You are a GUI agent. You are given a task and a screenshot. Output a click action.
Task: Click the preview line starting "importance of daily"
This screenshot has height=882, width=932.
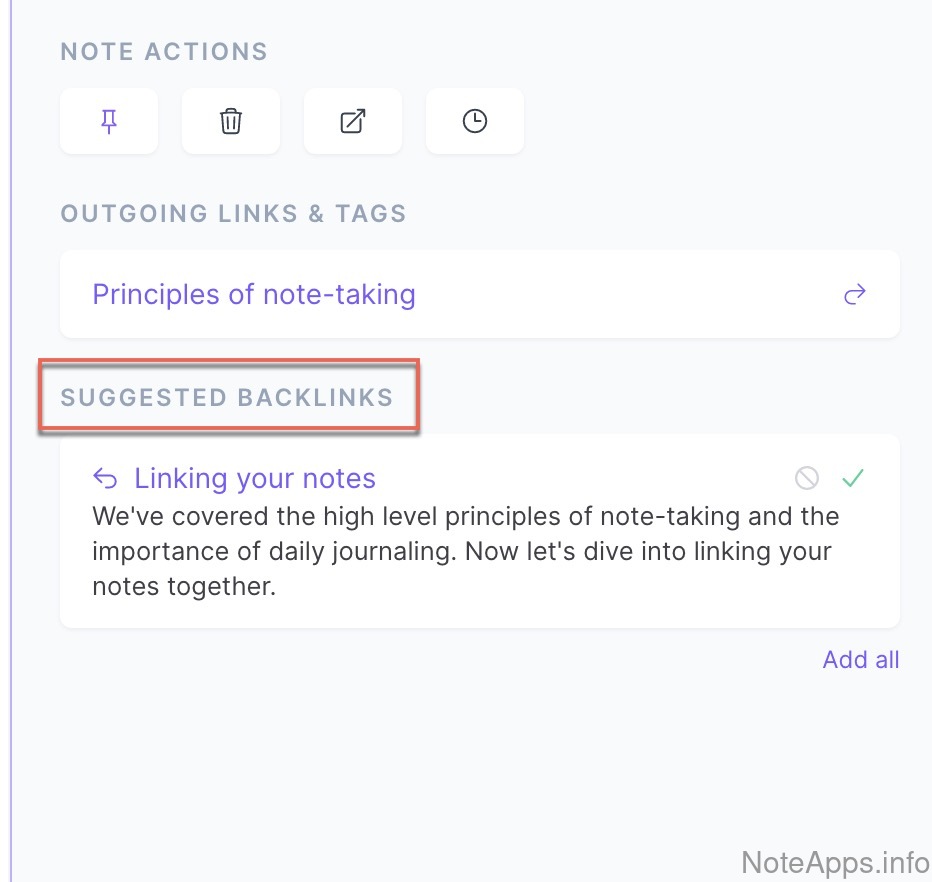[461, 552]
